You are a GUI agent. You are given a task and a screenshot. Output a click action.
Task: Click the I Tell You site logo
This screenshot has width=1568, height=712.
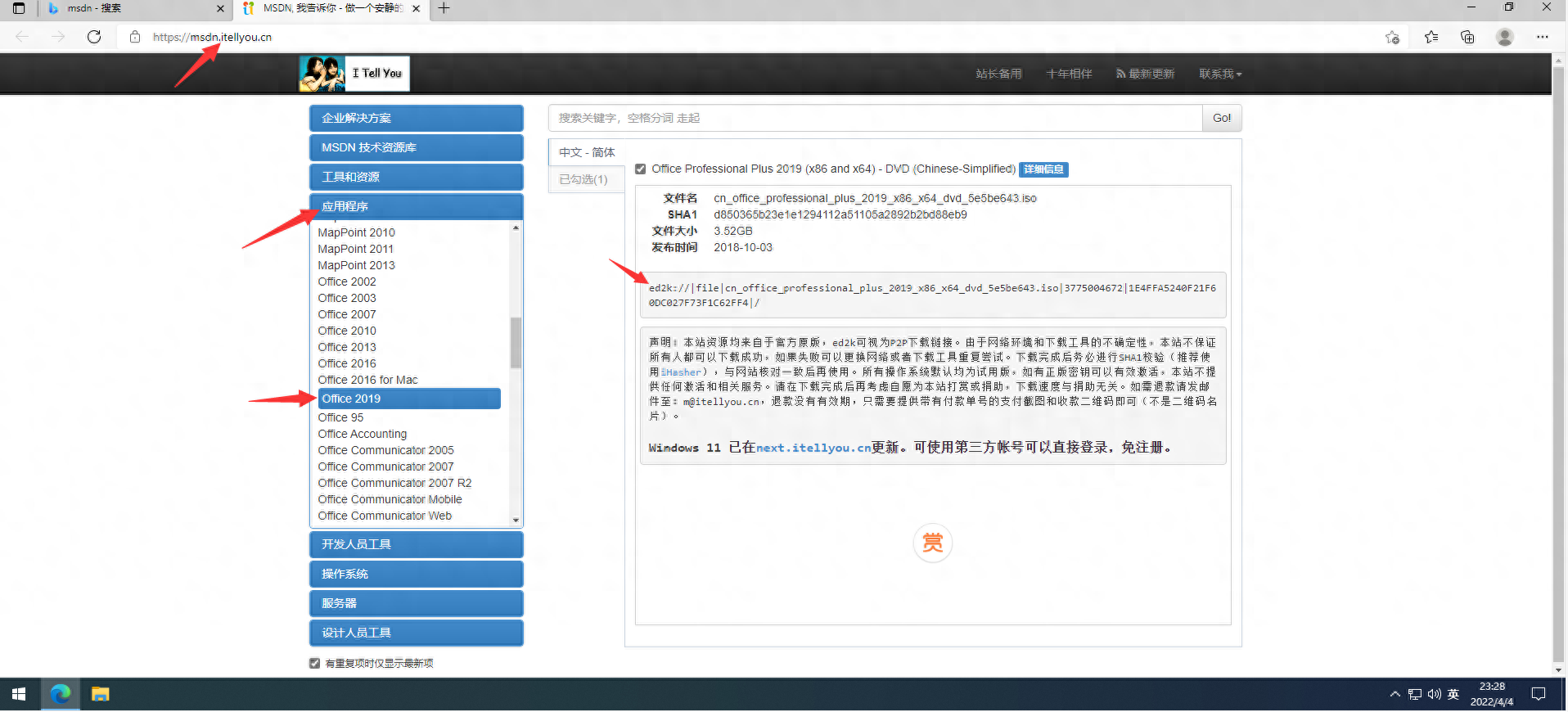(x=354, y=74)
